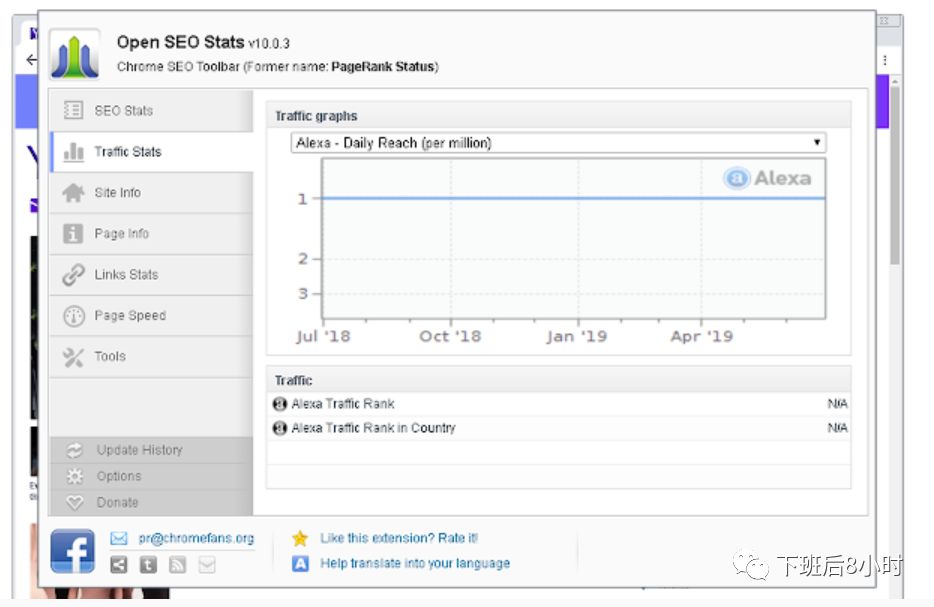
Task: Click the browser back arrow behind popup
Action: pos(32,60)
